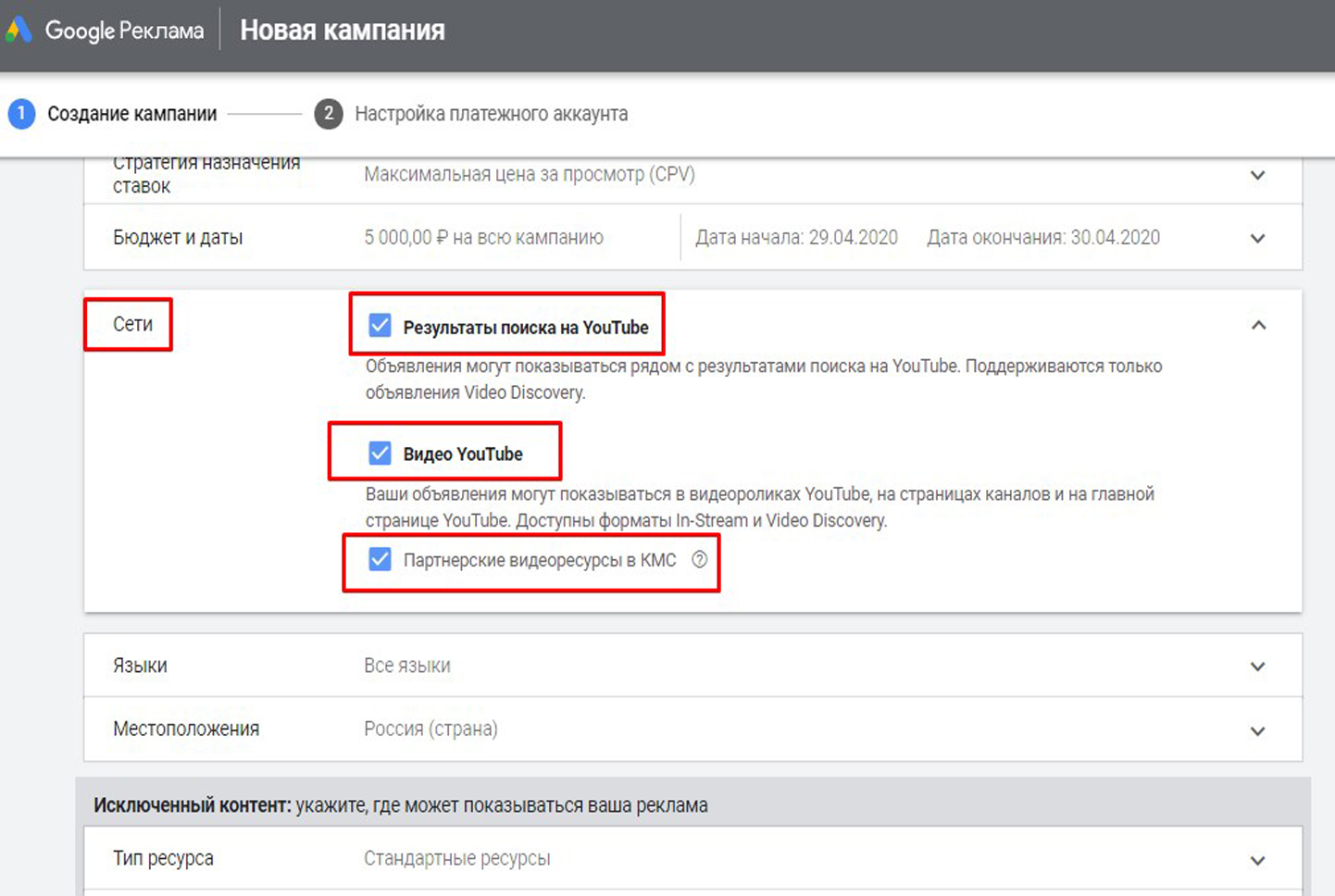Expand the Местоположения section chevron
This screenshot has height=896, width=1335.
(1257, 730)
